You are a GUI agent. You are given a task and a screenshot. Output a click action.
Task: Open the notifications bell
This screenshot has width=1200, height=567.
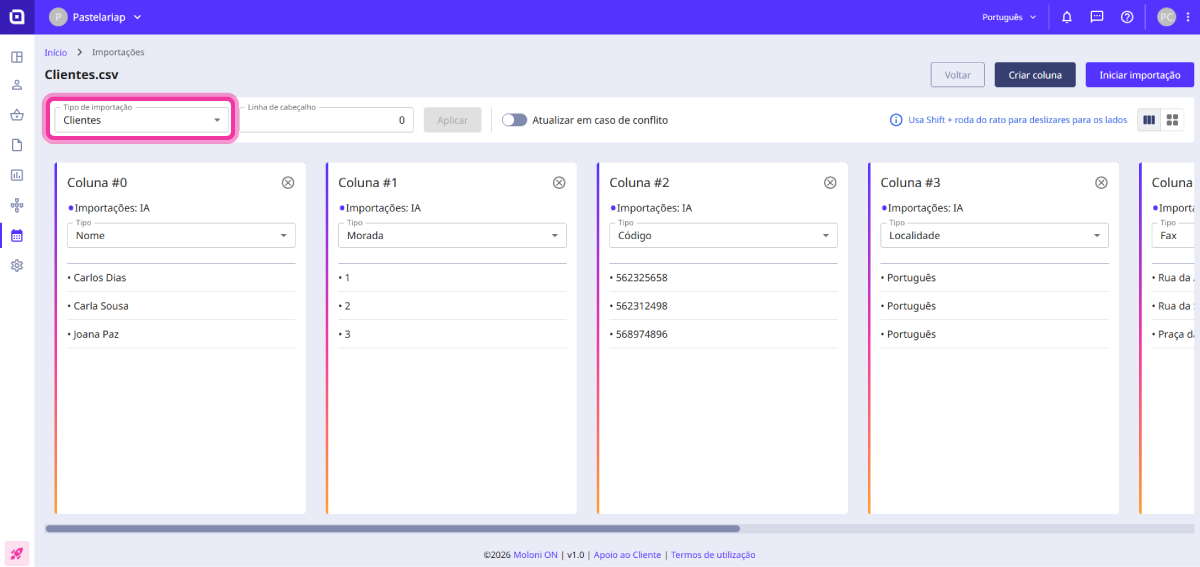(x=1067, y=17)
